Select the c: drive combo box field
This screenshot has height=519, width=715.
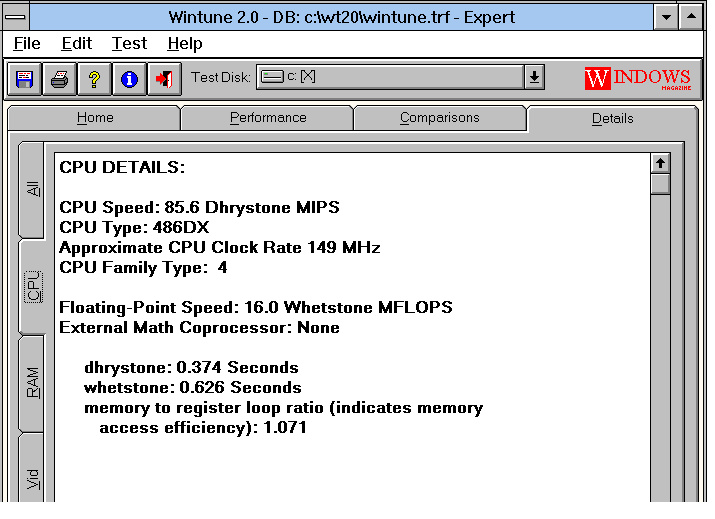pos(390,77)
